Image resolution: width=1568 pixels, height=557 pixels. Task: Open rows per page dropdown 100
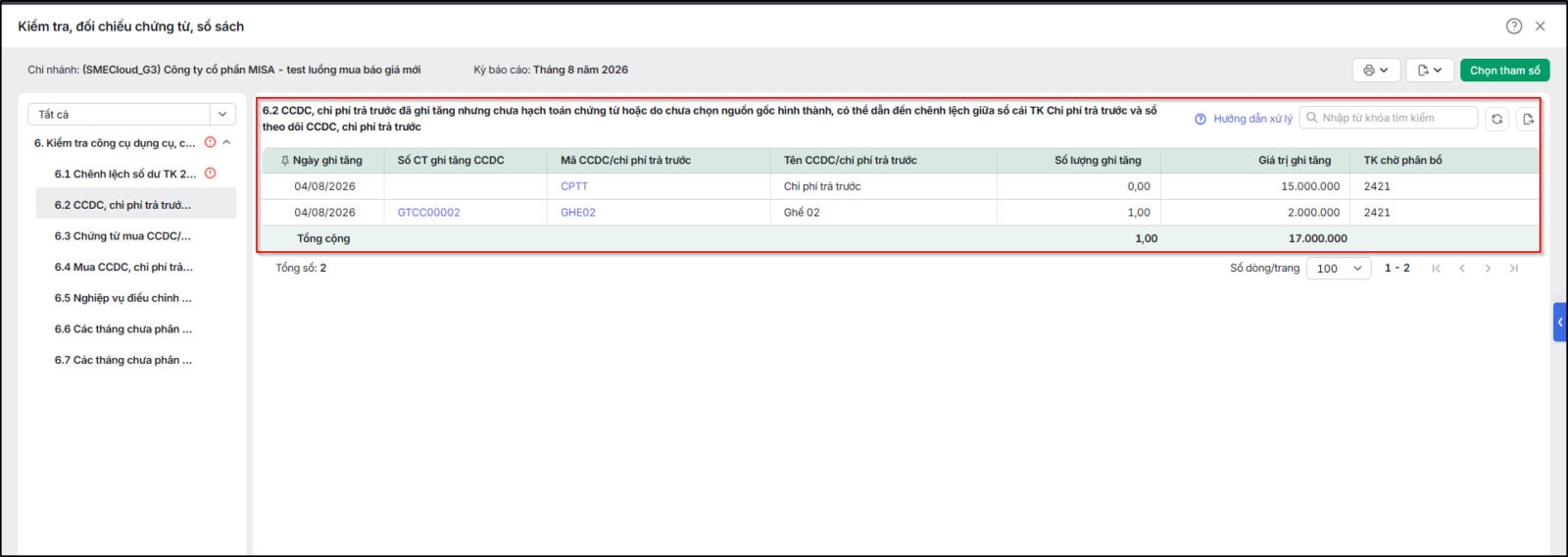tap(1339, 269)
